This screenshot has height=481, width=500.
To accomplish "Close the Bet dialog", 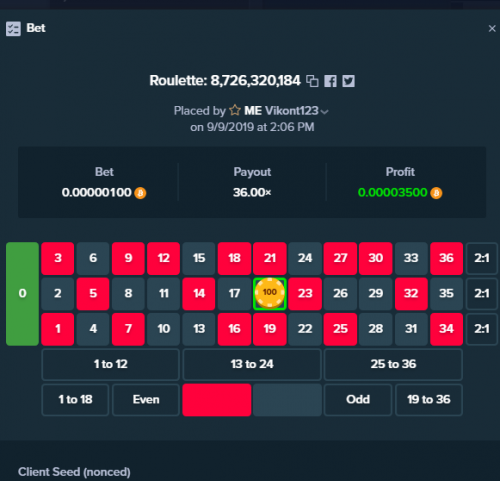I will 492,29.
